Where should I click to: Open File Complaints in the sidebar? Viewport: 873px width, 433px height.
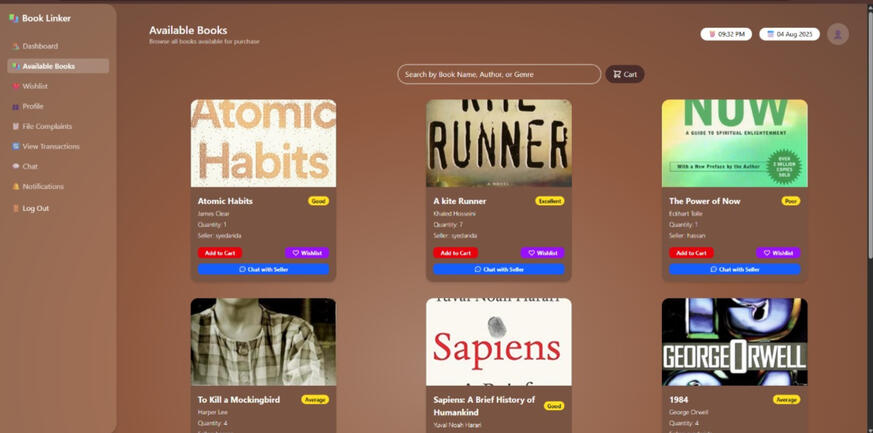(x=58, y=126)
